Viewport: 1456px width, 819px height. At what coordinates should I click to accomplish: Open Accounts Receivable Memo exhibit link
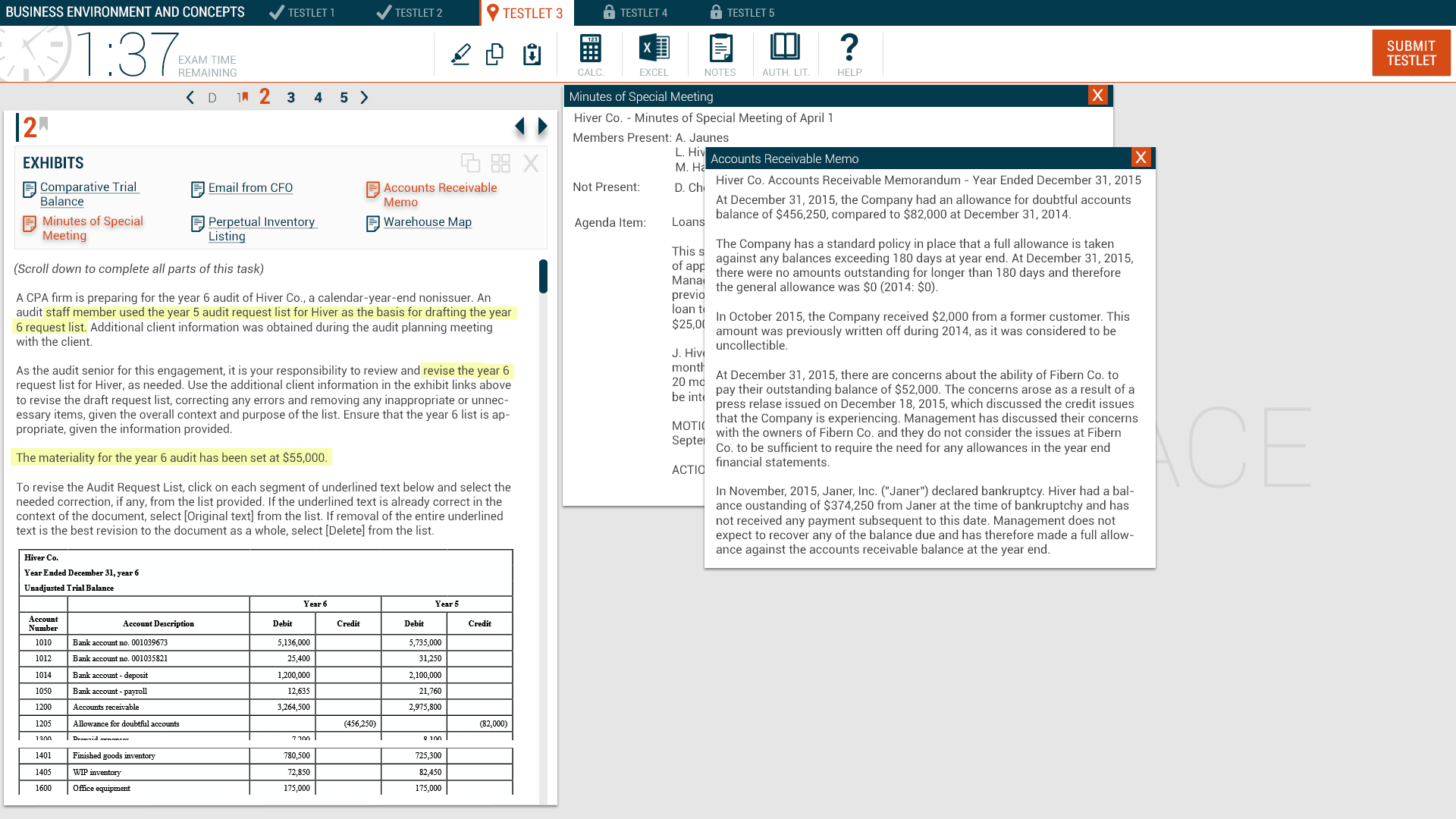tap(440, 195)
